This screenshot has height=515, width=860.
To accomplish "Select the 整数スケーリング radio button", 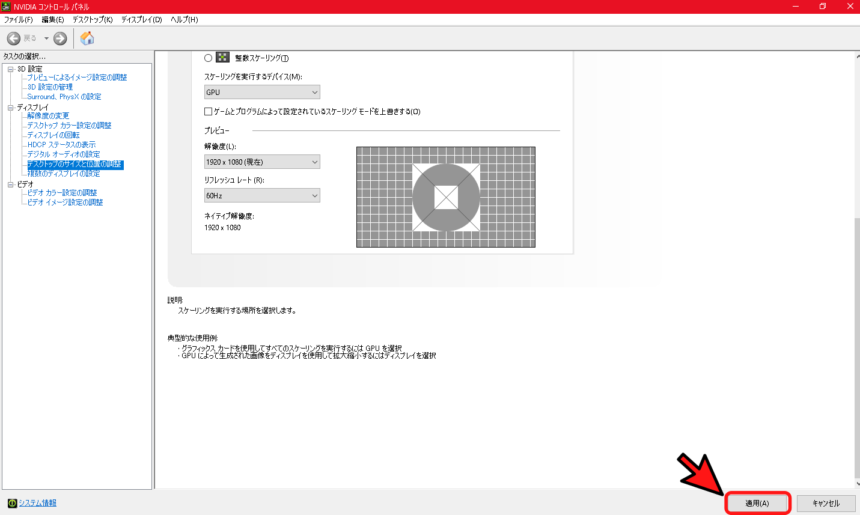I will coord(208,58).
